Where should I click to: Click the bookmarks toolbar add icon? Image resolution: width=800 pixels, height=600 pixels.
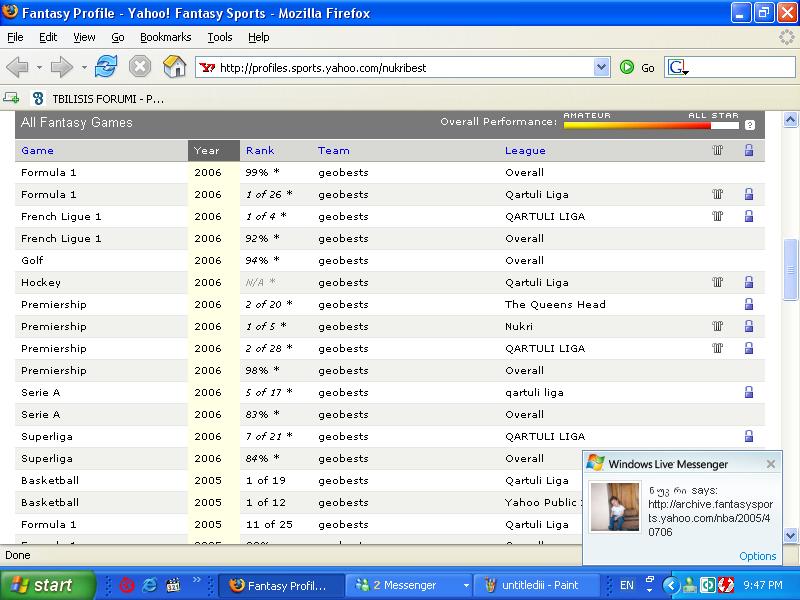pyautogui.click(x=11, y=98)
